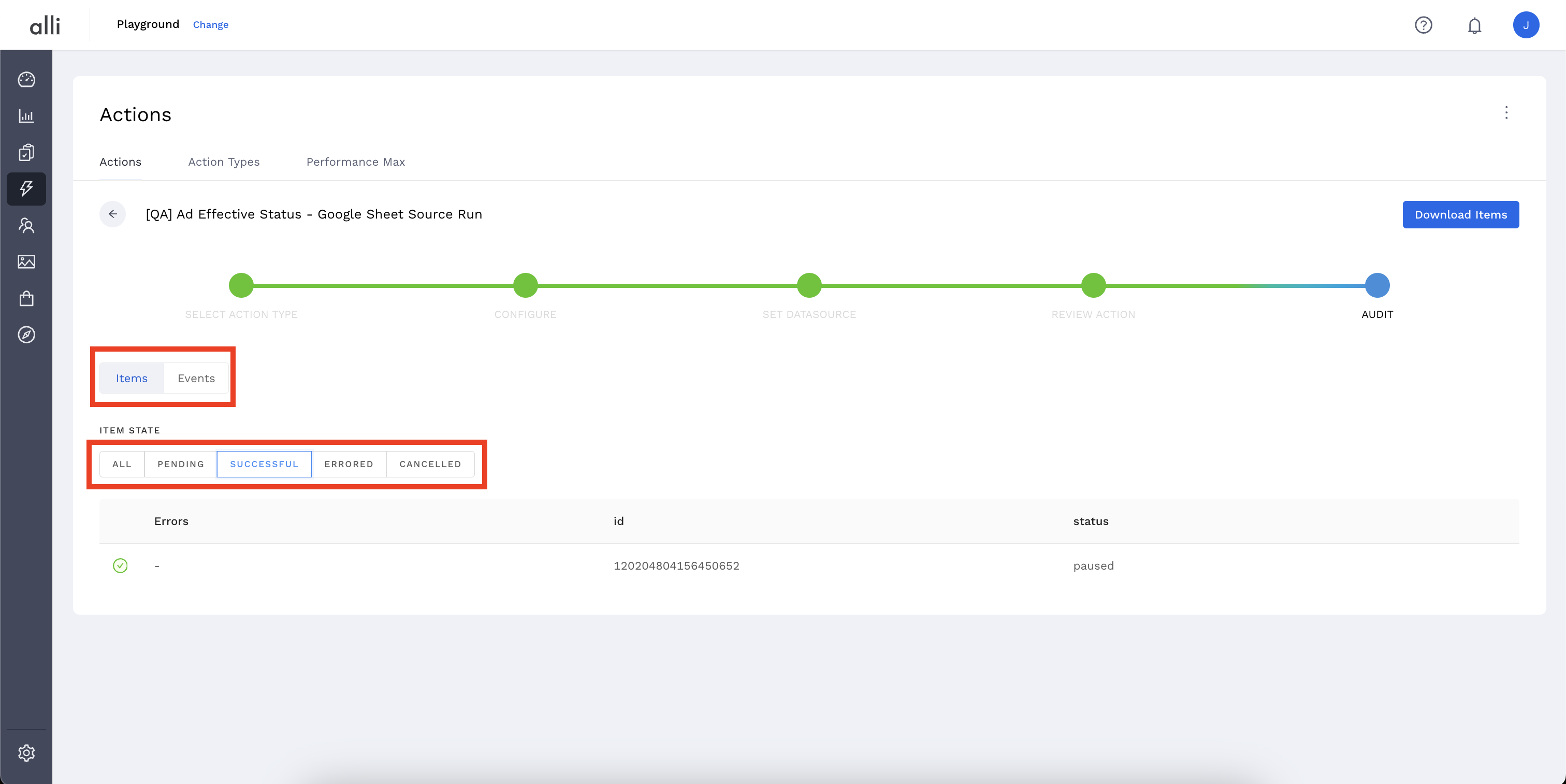Filter items by PENDING state
Viewport: 1566px width, 784px height.
(181, 463)
